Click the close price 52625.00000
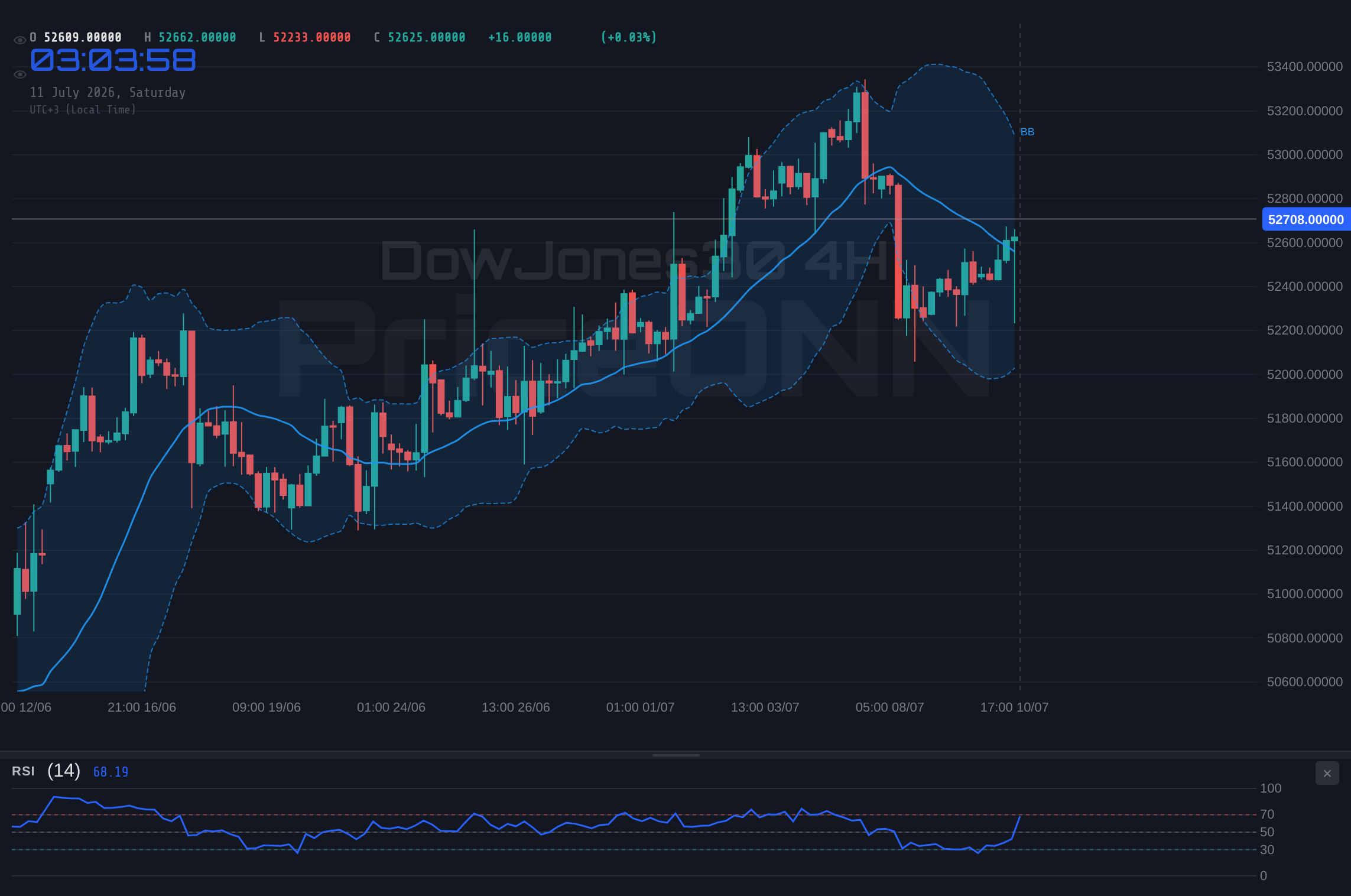The width and height of the screenshot is (1351, 896). point(426,37)
